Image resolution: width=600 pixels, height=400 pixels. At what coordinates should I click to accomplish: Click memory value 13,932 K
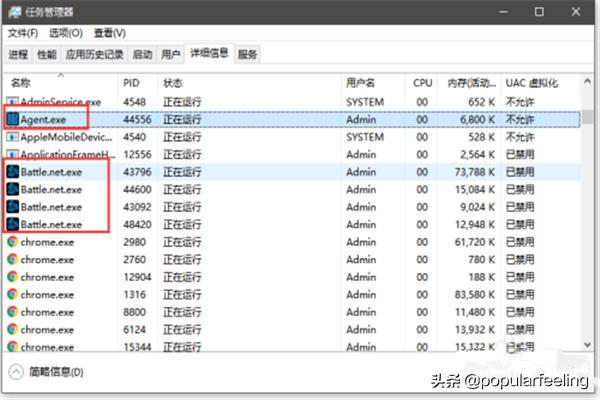point(475,330)
